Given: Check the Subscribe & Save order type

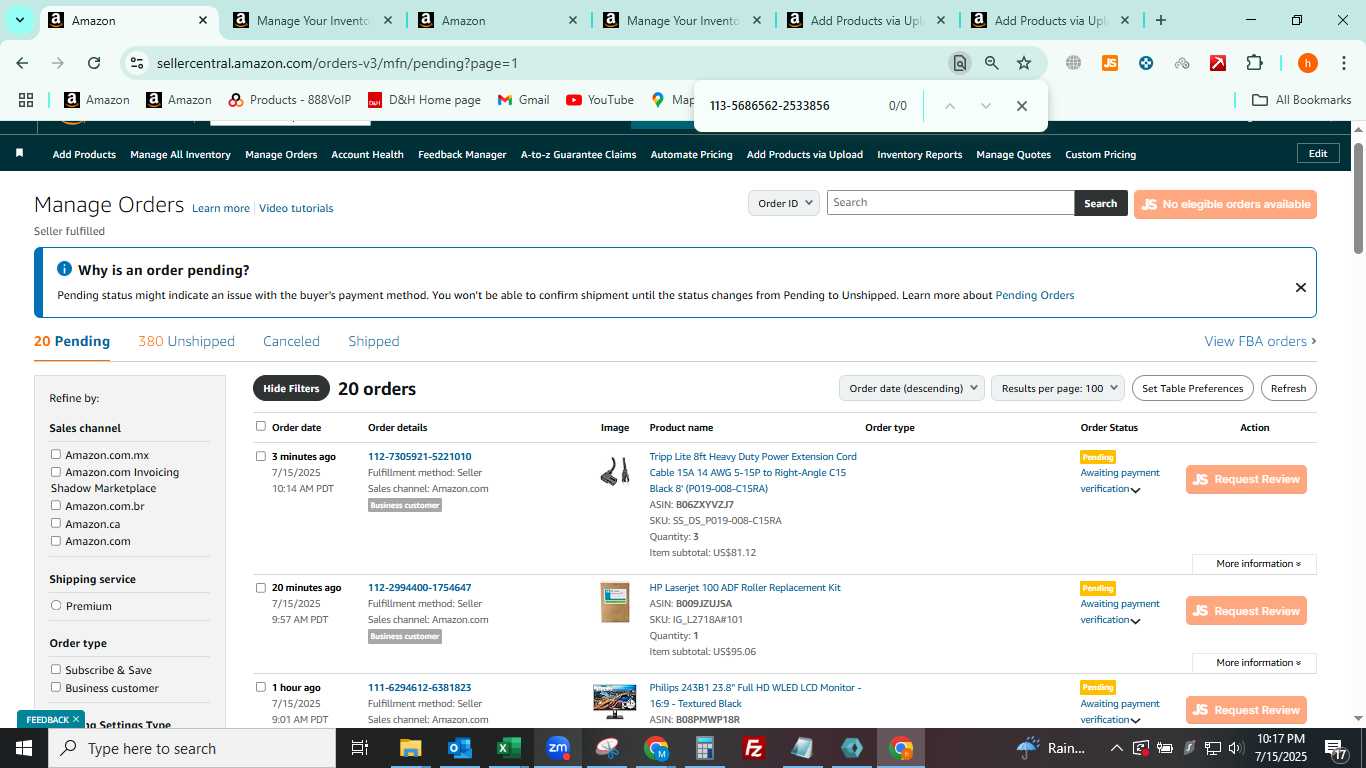Looking at the screenshot, I should click(x=56, y=670).
